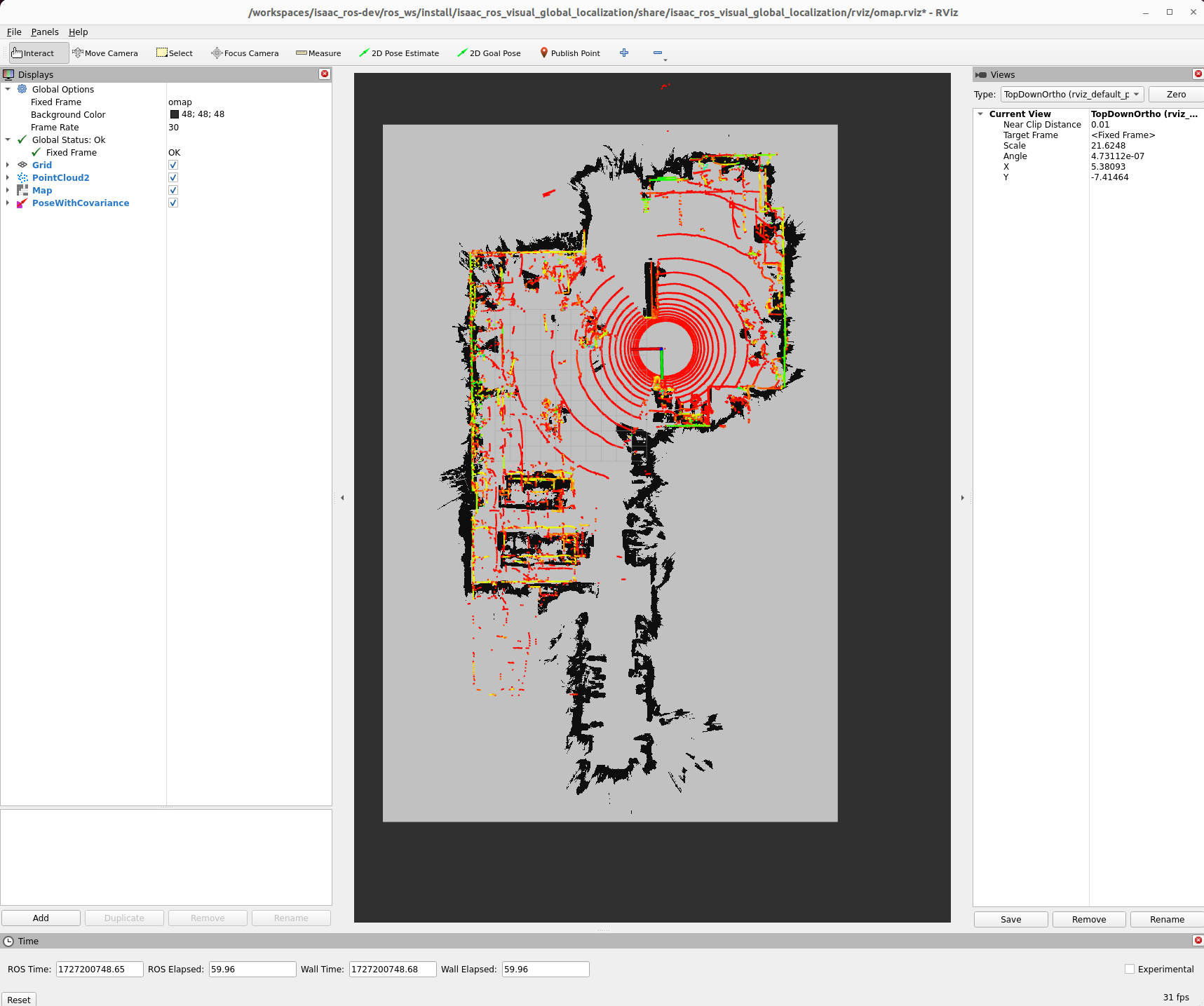Image resolution: width=1204 pixels, height=1006 pixels.
Task: Select the Interact tool
Action: coord(36,53)
